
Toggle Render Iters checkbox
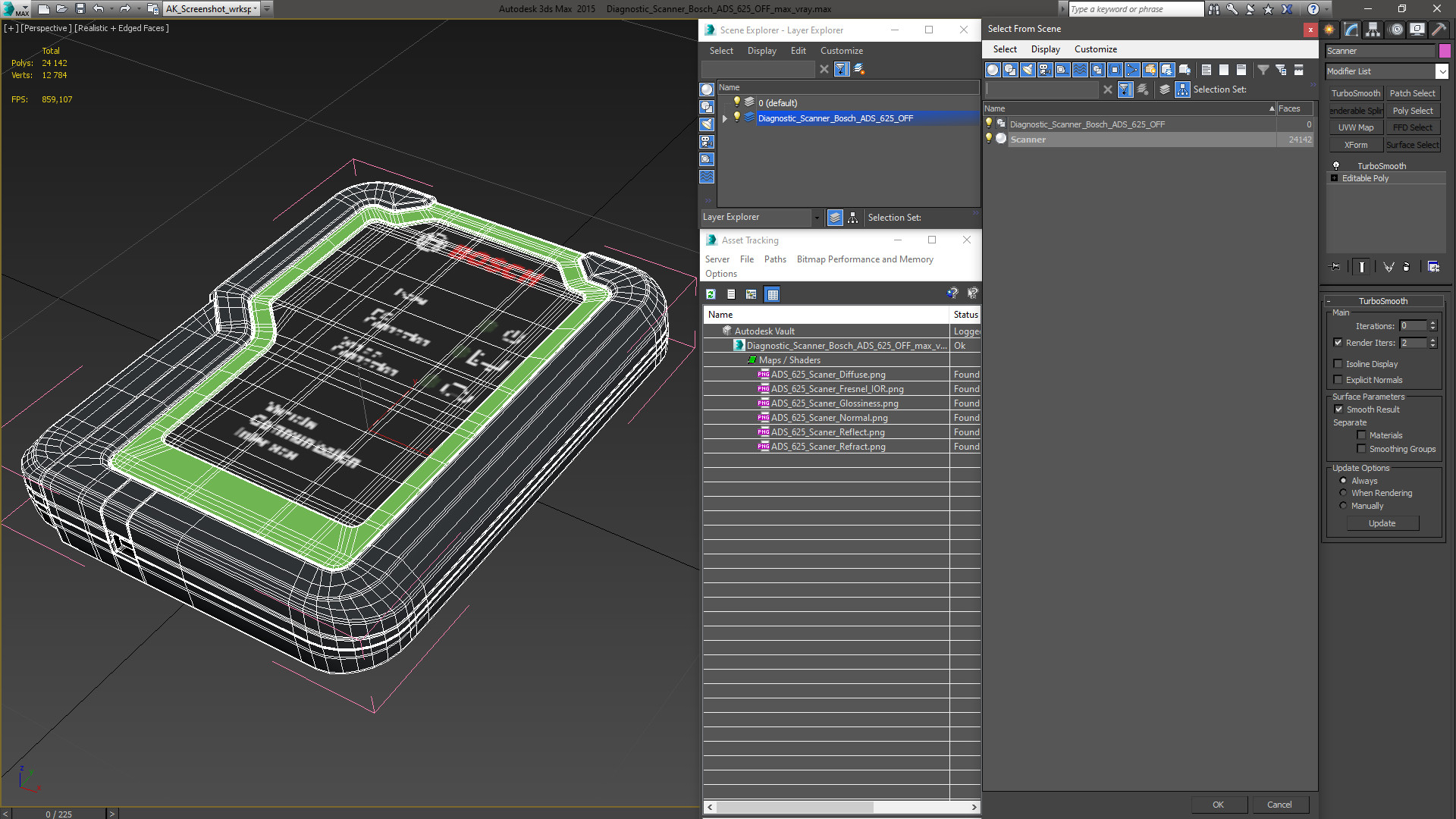point(1338,343)
